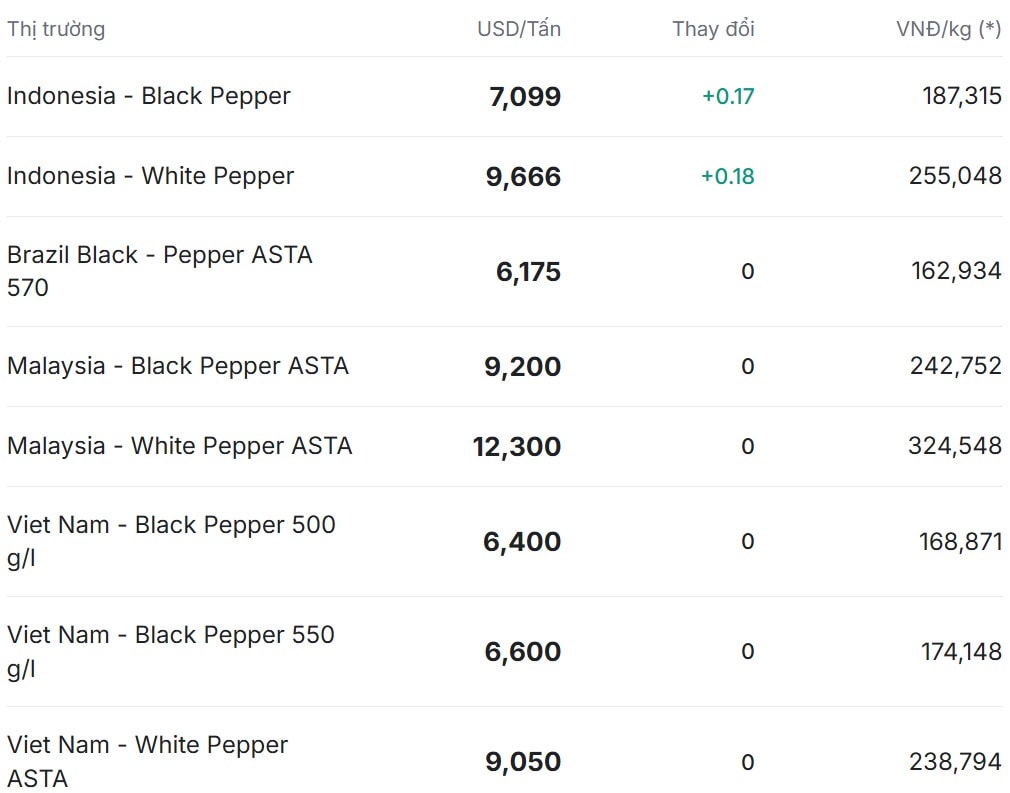Click the Malaysia - White Pepper ASTA label
1010x793 pixels.
[180, 446]
